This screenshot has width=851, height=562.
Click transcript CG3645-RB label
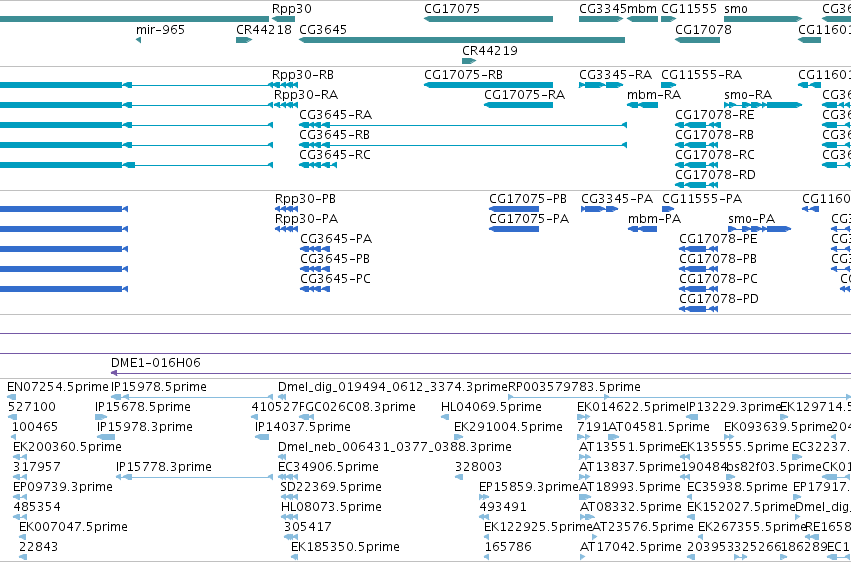pos(334,135)
